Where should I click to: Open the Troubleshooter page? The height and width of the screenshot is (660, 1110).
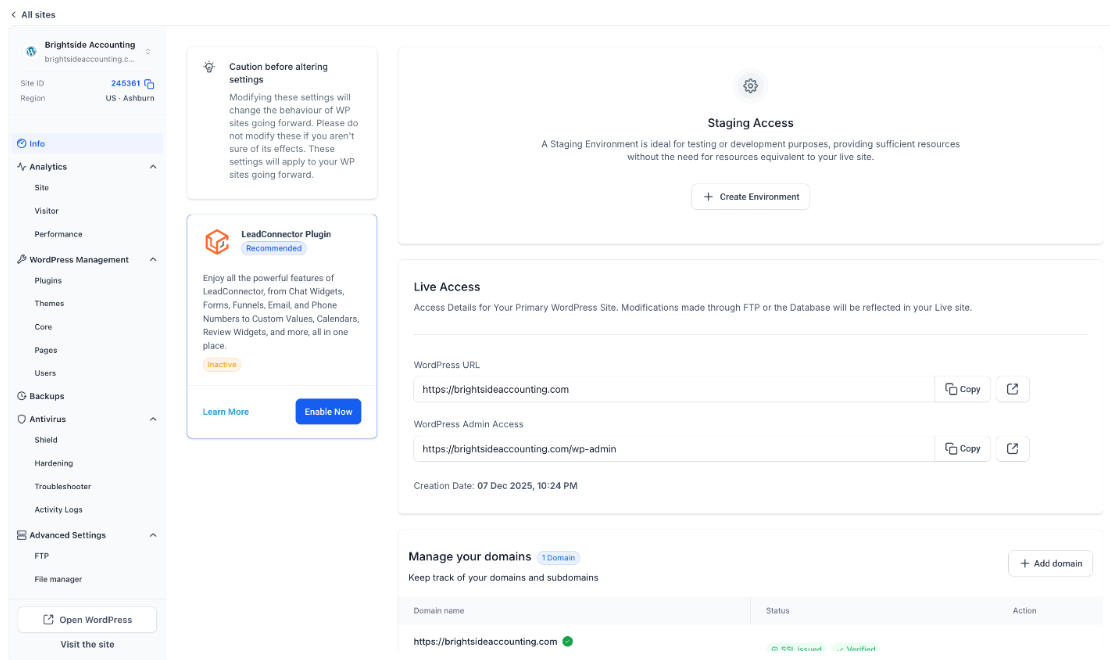click(x=63, y=487)
